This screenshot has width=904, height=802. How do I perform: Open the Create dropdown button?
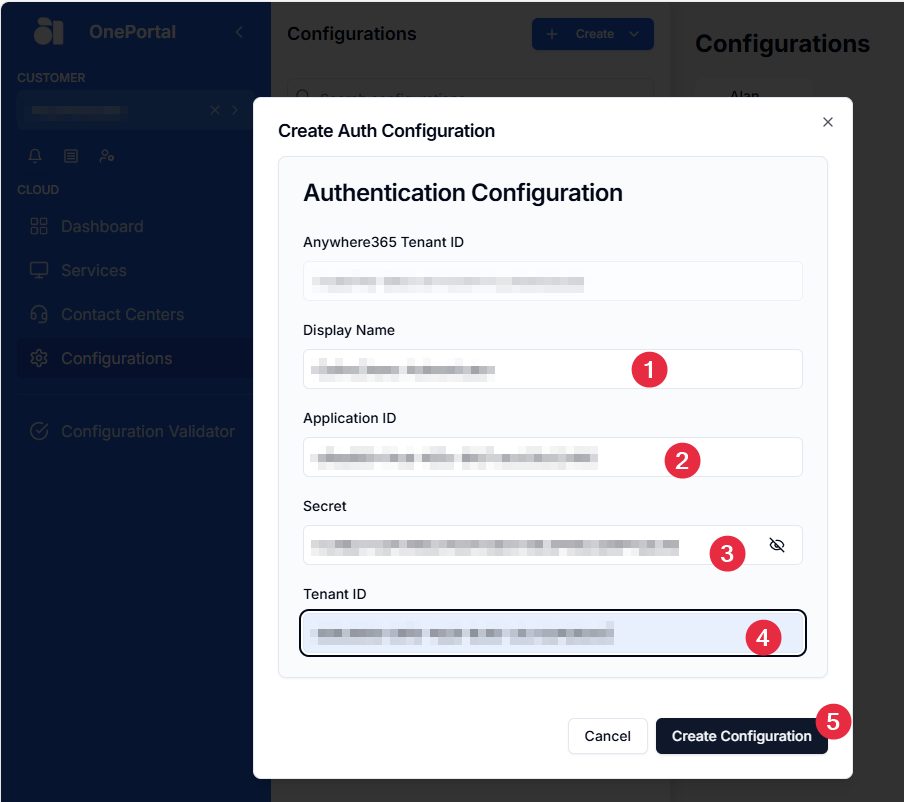click(x=593, y=34)
